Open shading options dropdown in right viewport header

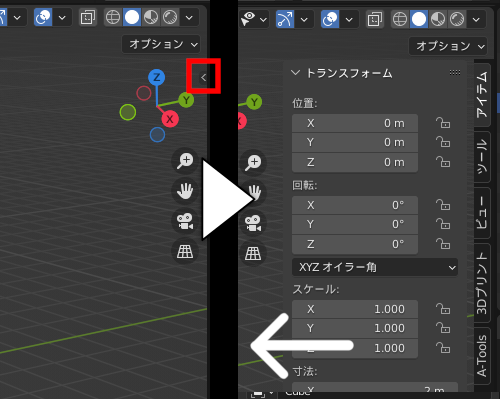[x=476, y=19]
